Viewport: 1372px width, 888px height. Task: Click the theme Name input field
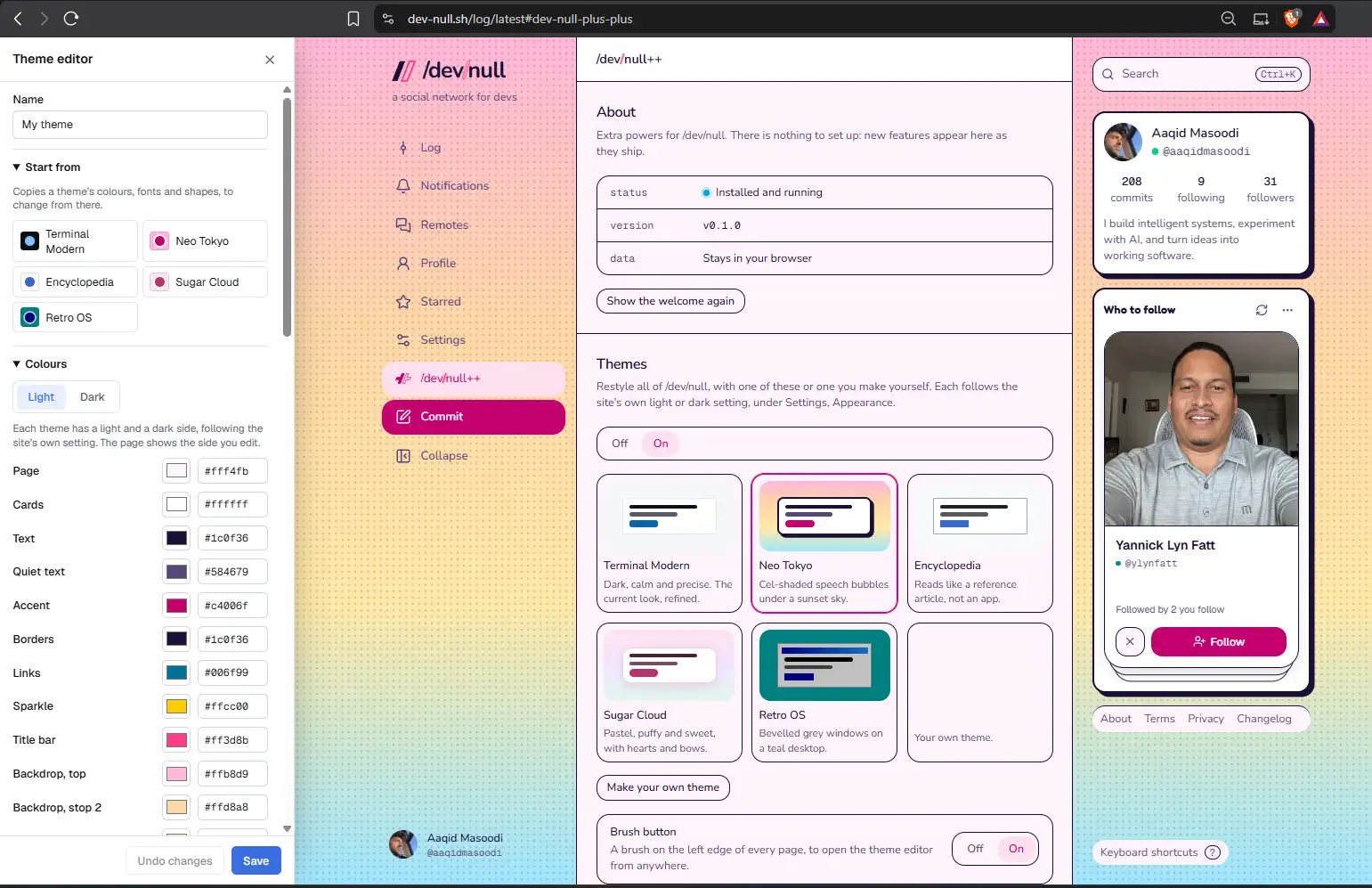pos(140,125)
